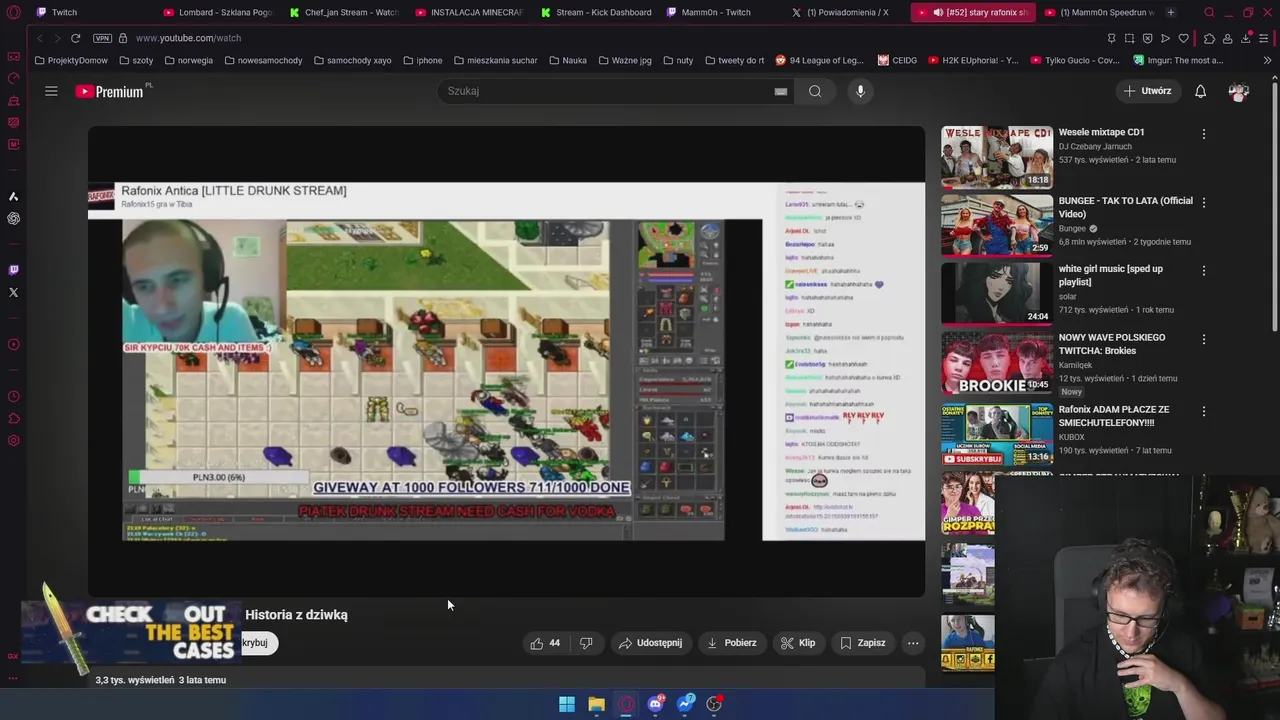Click the Udostępnij share button
The width and height of the screenshot is (1280, 720).
[x=650, y=643]
